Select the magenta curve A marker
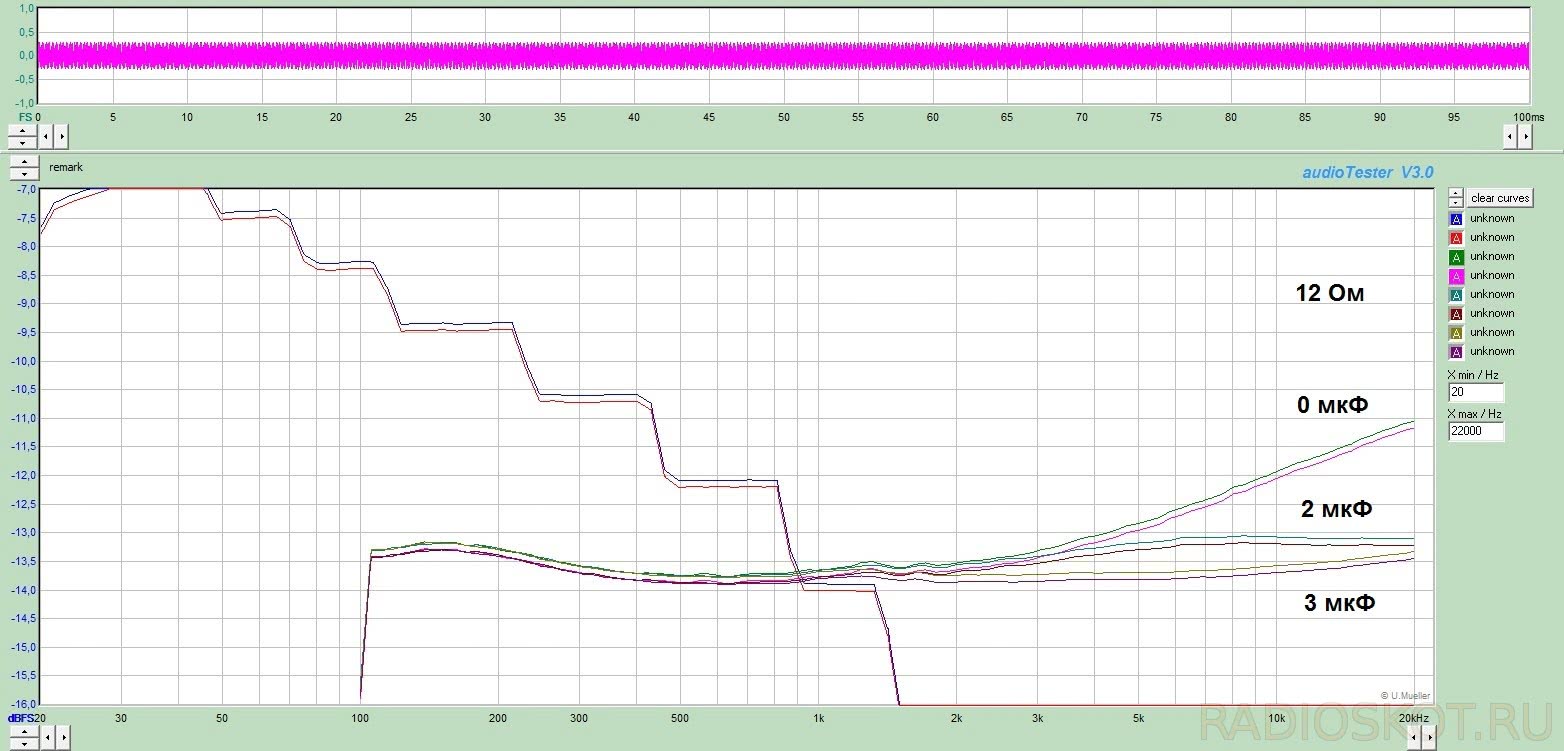This screenshot has height=751, width=1564. pyautogui.click(x=1456, y=276)
